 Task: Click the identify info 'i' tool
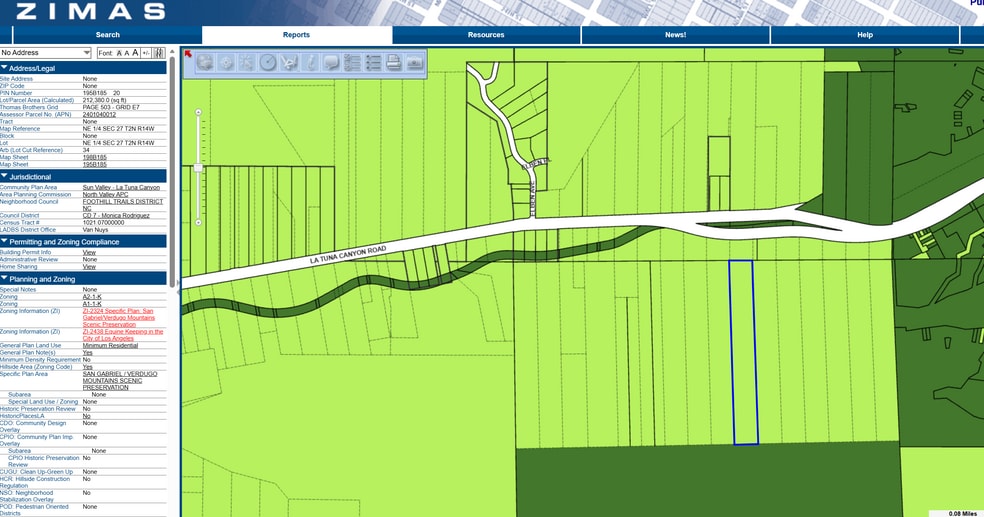[310, 62]
